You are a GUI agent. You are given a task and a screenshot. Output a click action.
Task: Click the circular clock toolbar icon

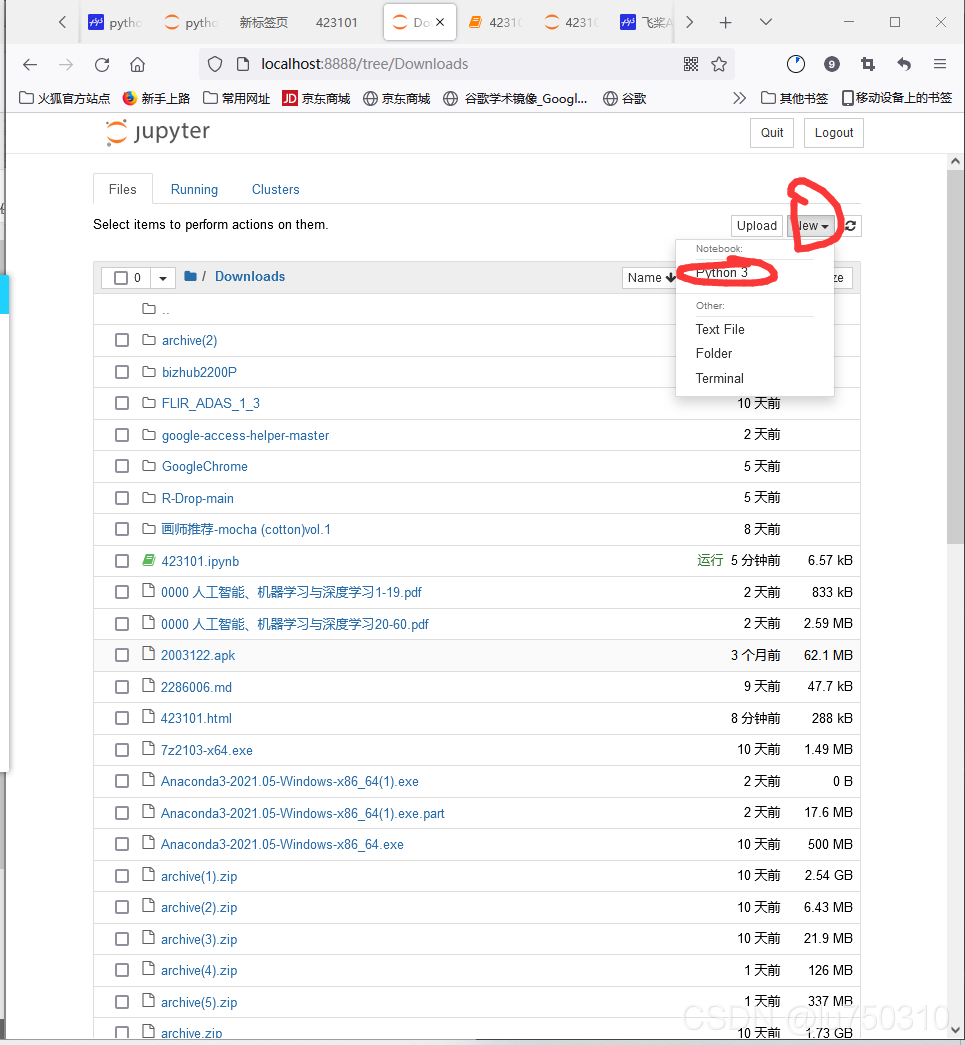point(796,64)
